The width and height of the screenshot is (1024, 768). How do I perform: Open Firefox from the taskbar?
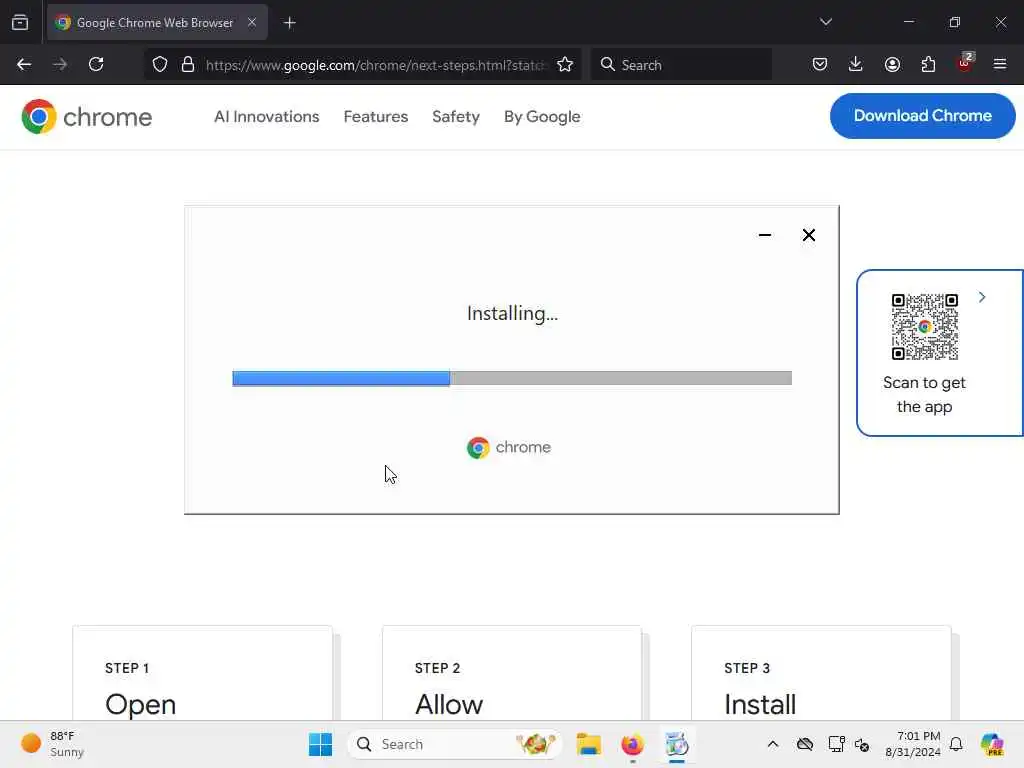[632, 744]
